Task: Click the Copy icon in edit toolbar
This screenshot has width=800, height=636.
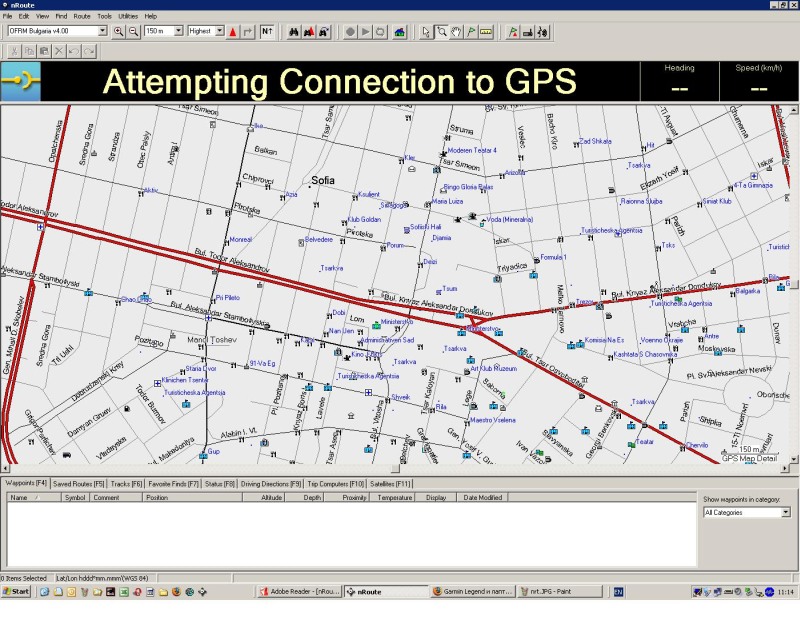Action: click(x=29, y=51)
